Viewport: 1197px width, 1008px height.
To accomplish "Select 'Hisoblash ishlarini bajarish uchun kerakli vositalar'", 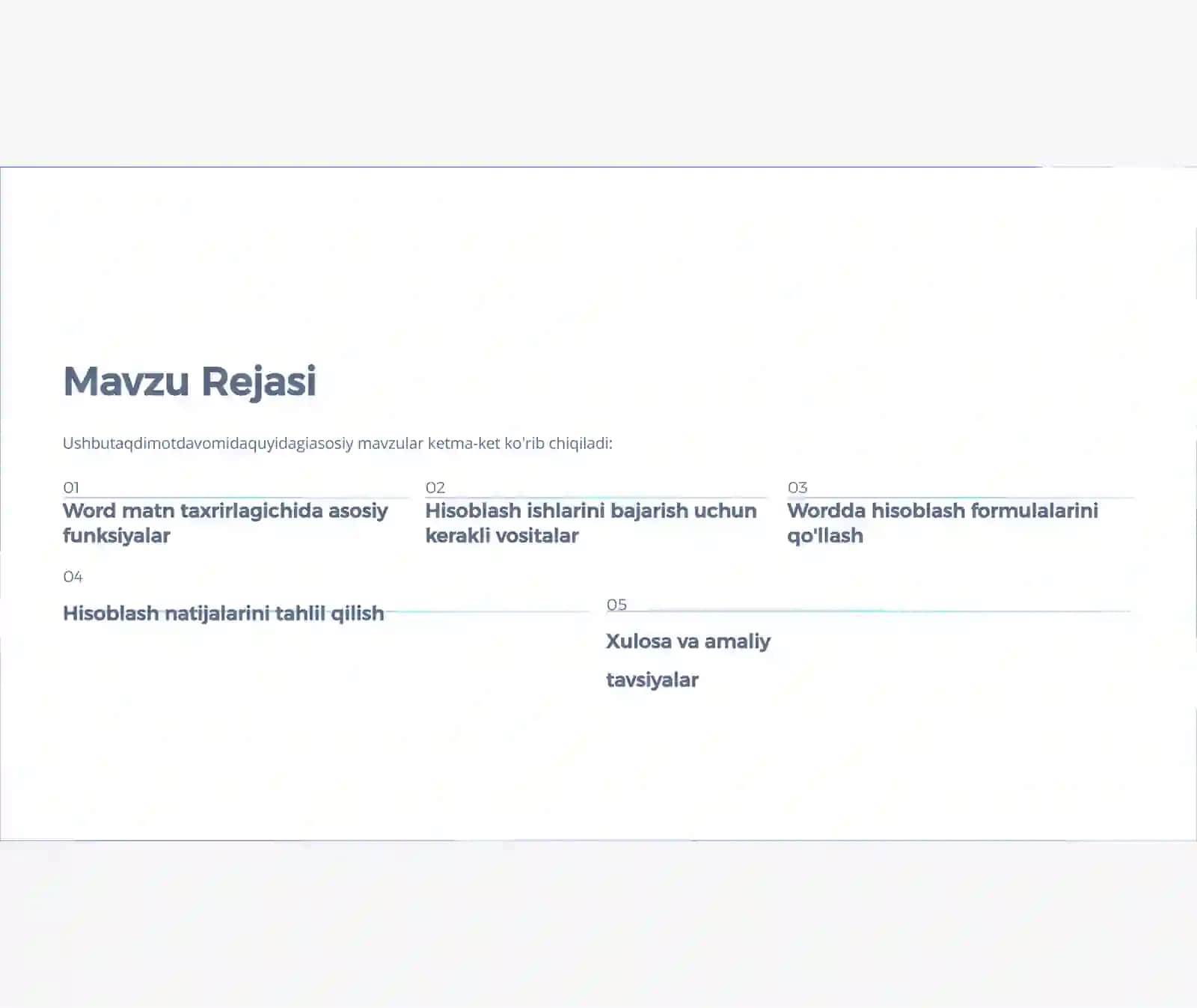I will (x=591, y=523).
